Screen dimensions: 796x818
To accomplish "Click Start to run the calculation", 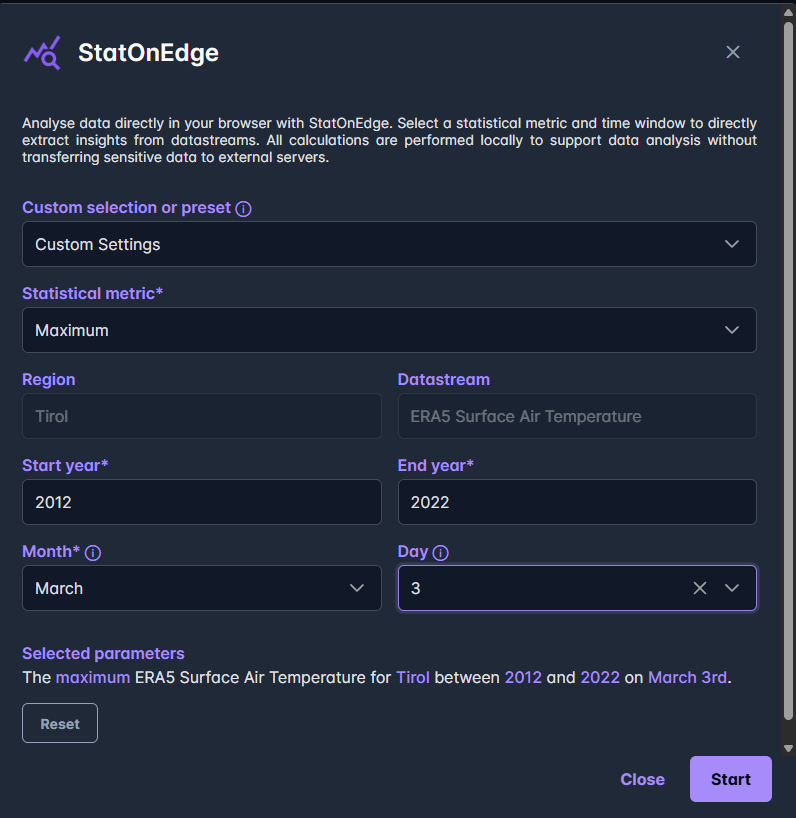I will tap(730, 779).
